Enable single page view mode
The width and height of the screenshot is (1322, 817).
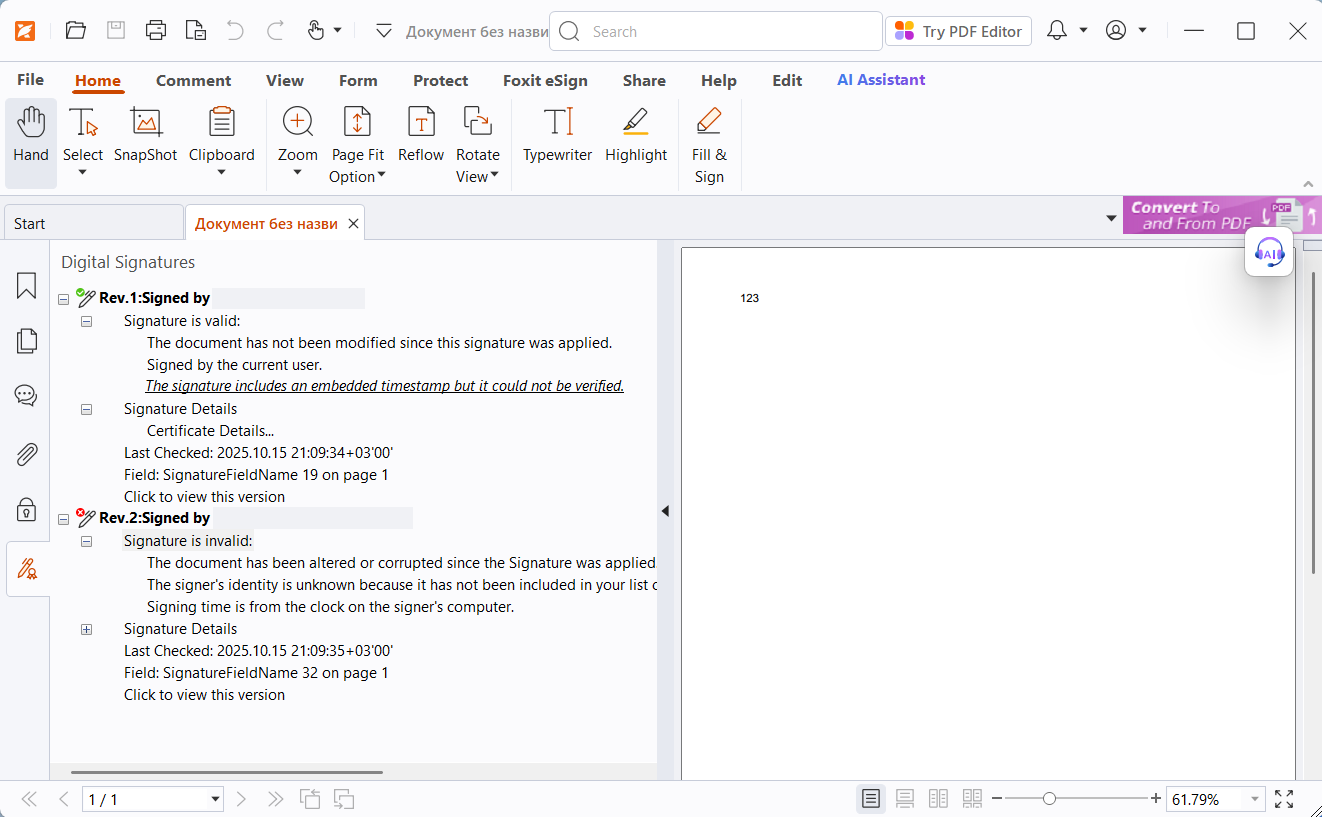(x=871, y=799)
